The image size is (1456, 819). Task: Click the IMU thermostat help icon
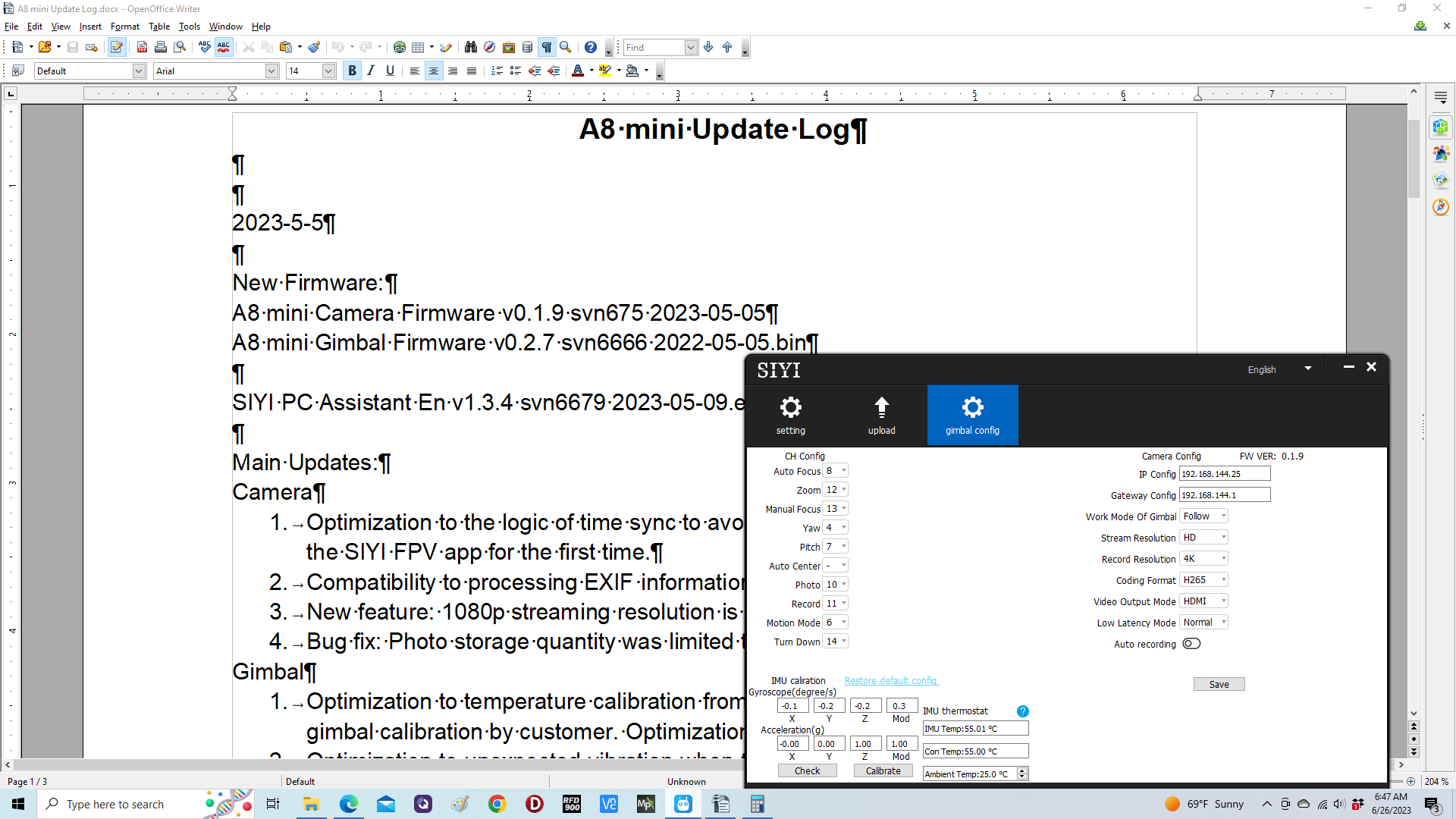click(x=1022, y=711)
